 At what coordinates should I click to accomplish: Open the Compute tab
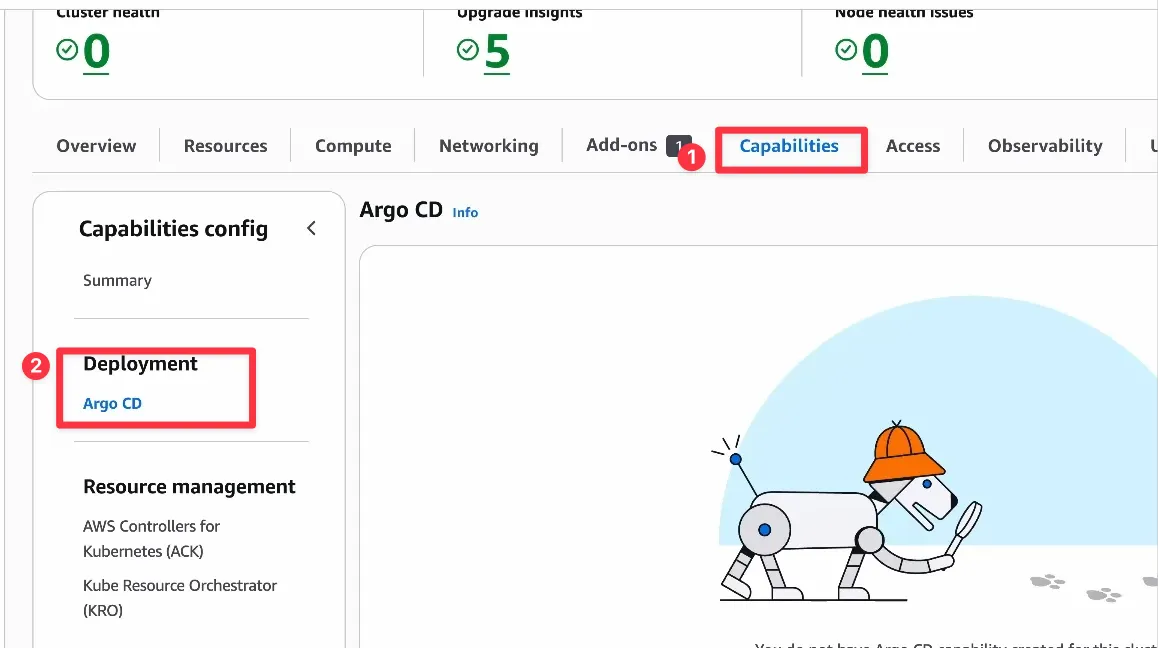353,146
